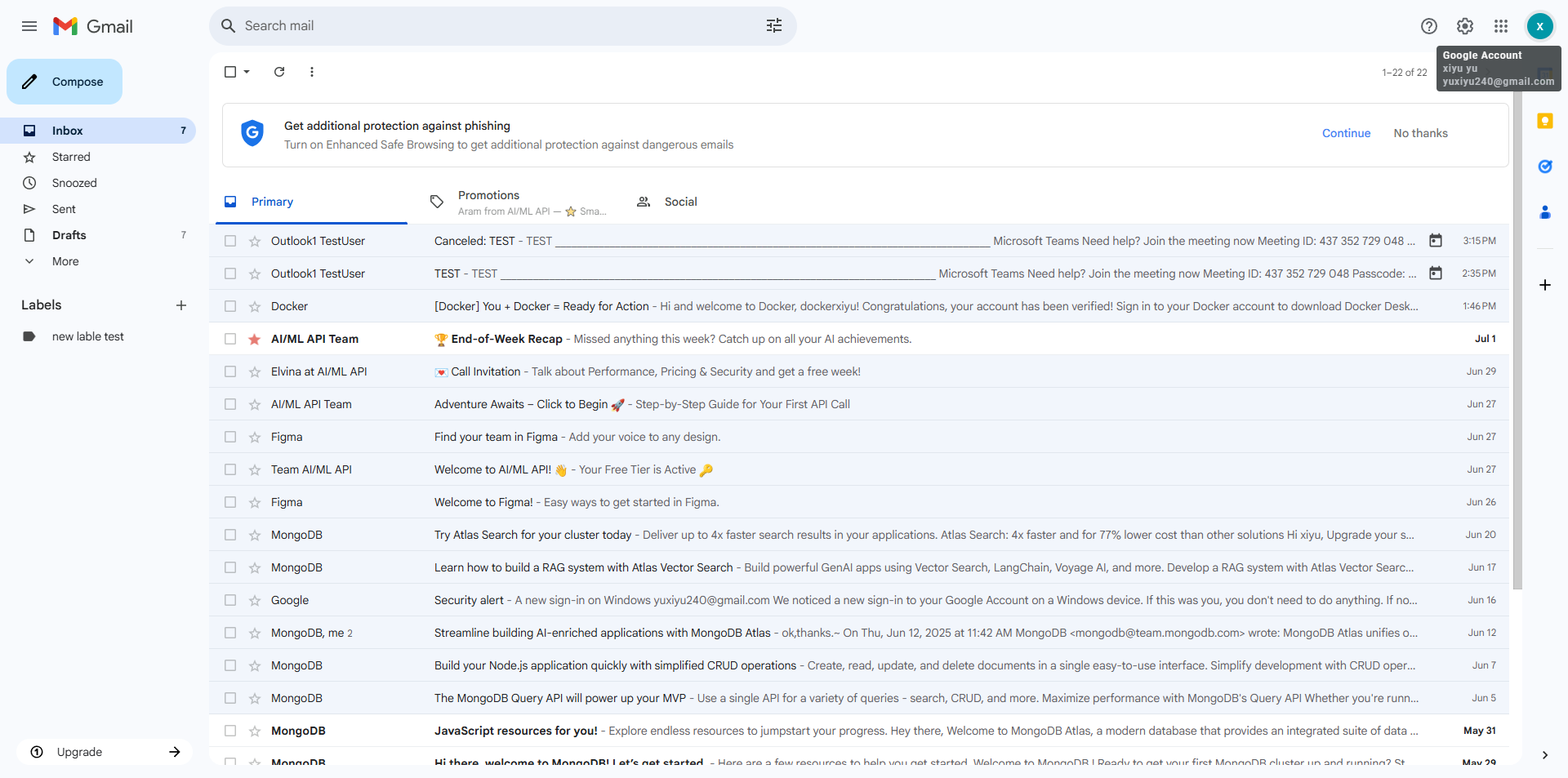Open 'Learn how to build a RAG system' email

pos(859,567)
